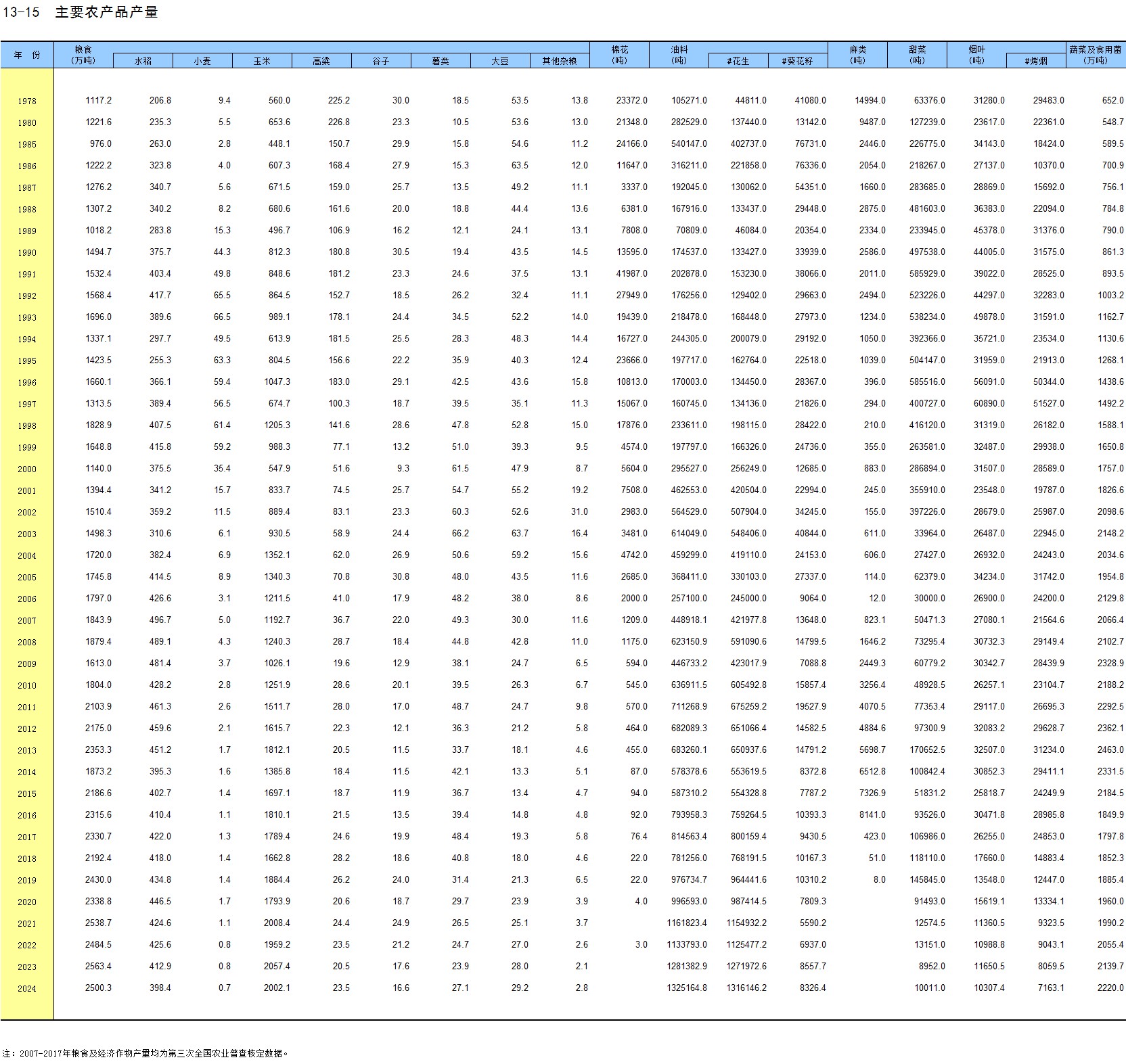Select the 1998 玉米 value 1205.3
This screenshot has height=1064, width=1126.
tap(277, 425)
